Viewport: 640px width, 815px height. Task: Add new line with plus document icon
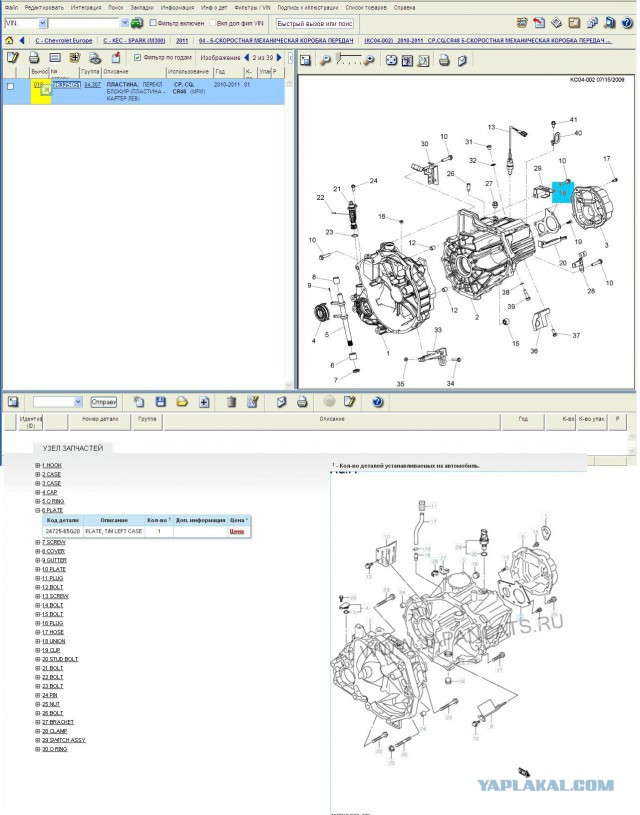204,401
